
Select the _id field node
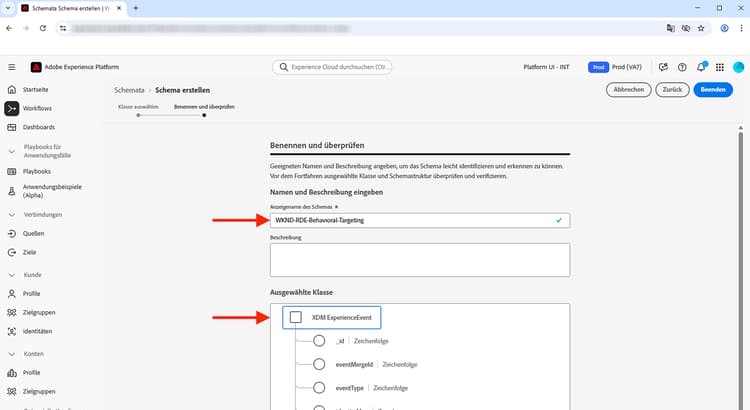[x=319, y=341]
